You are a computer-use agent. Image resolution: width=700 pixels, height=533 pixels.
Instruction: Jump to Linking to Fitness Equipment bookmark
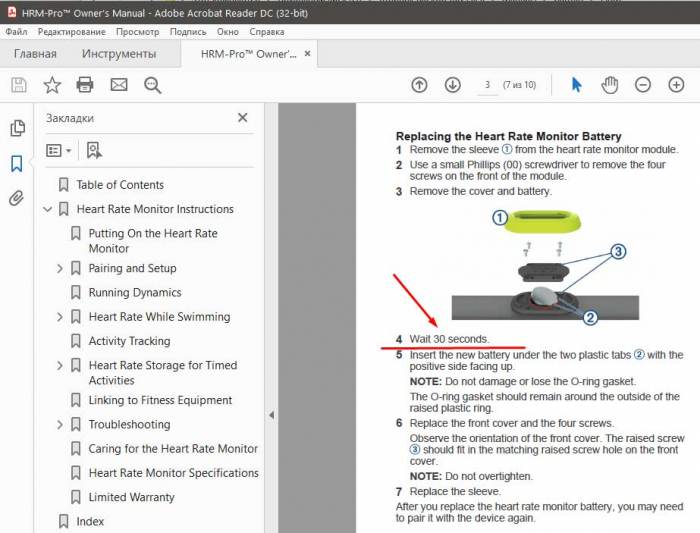(x=160, y=400)
